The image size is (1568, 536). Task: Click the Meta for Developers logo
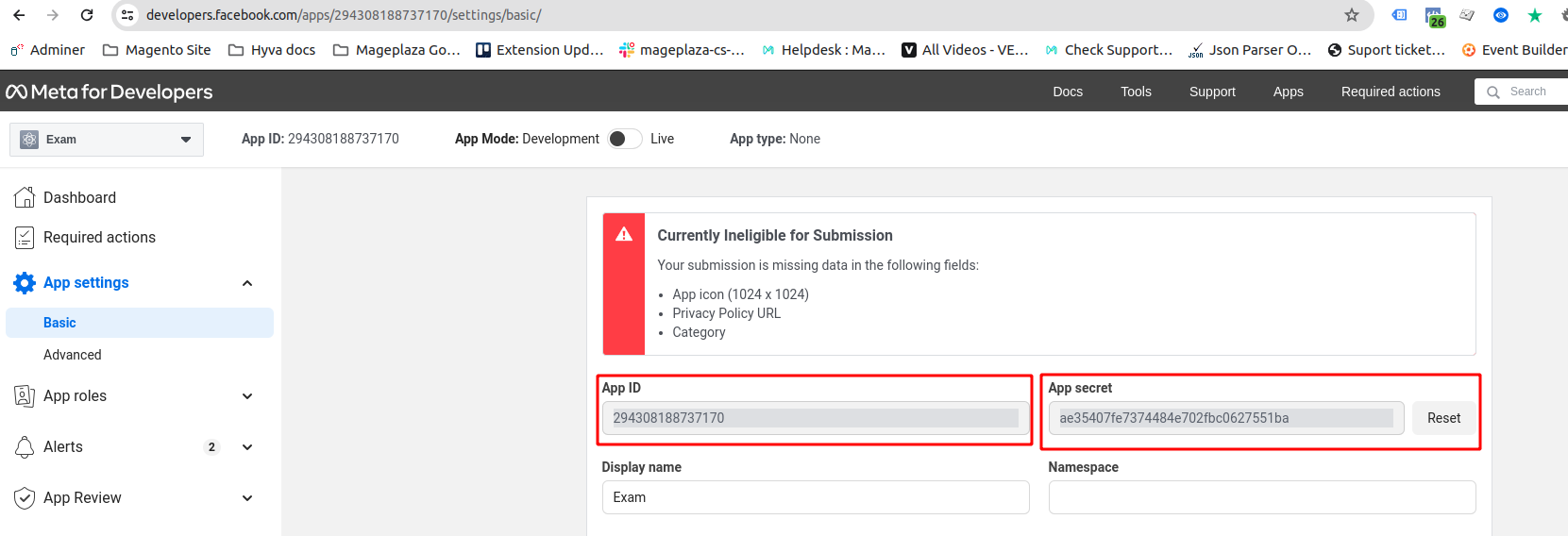pos(110,92)
